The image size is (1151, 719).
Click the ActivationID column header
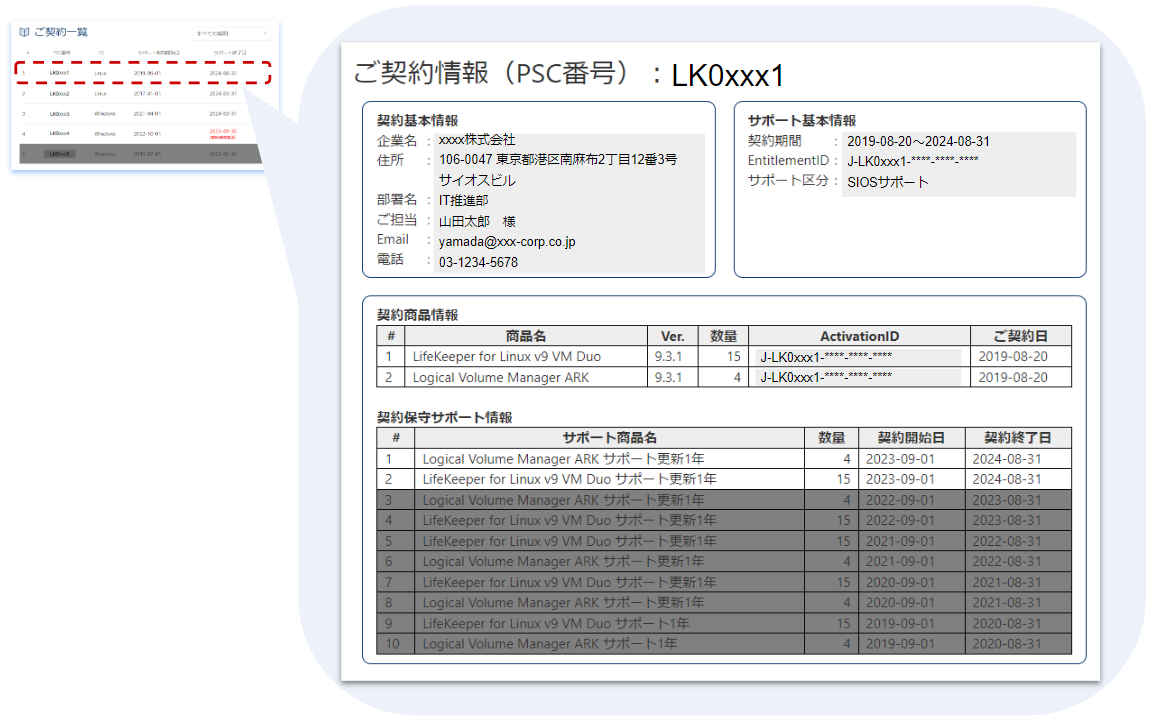[x=859, y=336]
